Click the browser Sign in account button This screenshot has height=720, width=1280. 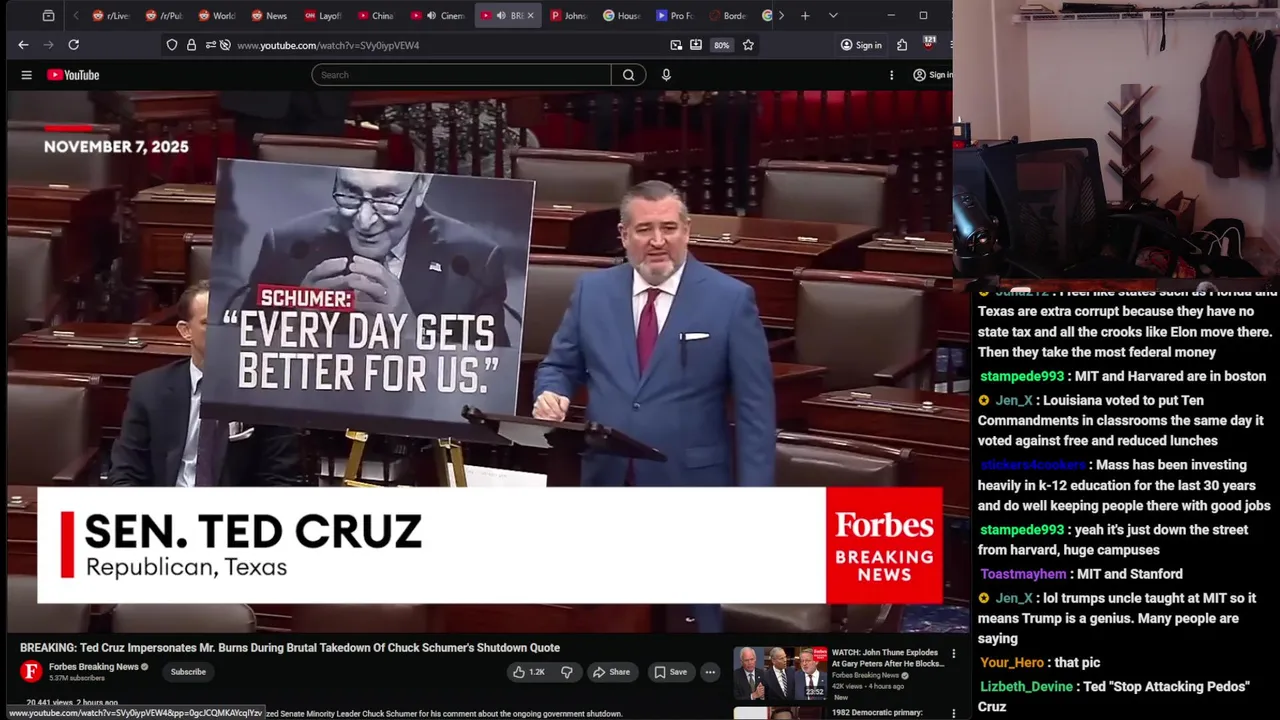click(861, 45)
